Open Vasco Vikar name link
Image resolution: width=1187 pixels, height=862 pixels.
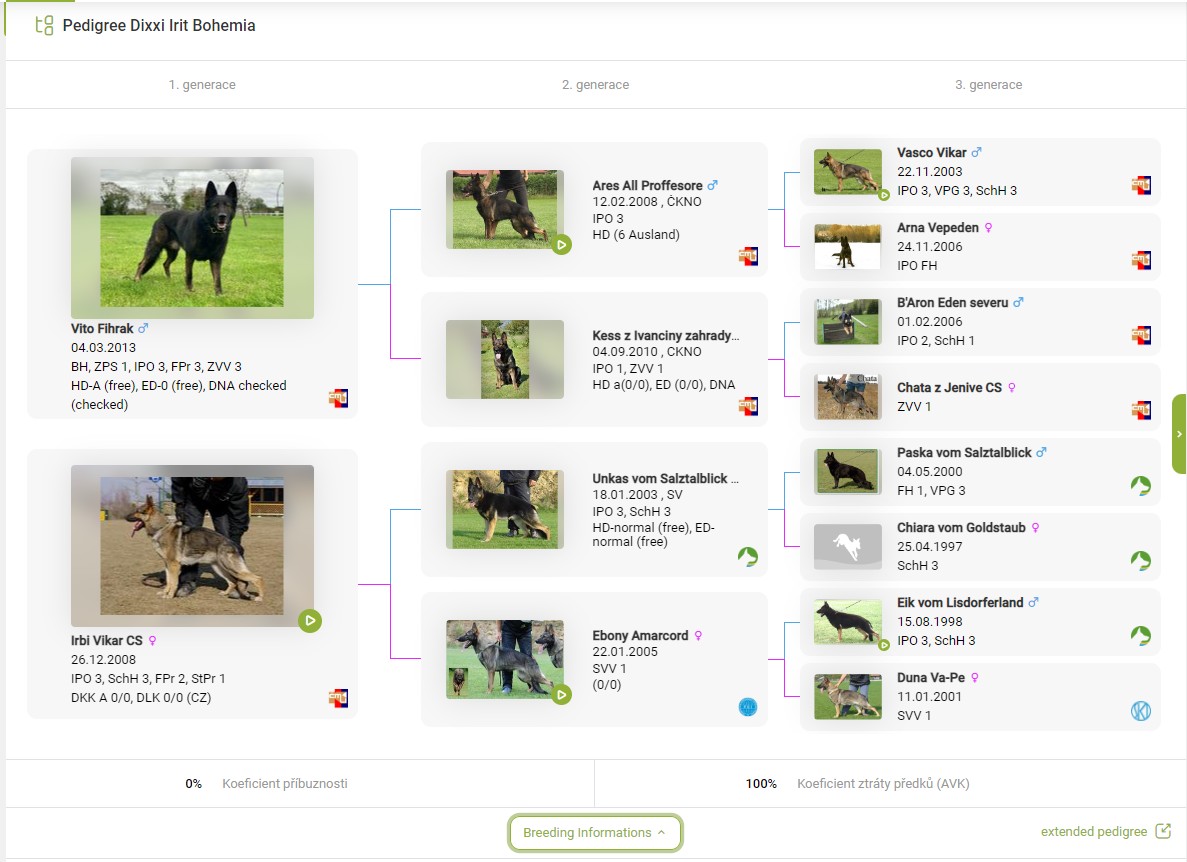932,152
